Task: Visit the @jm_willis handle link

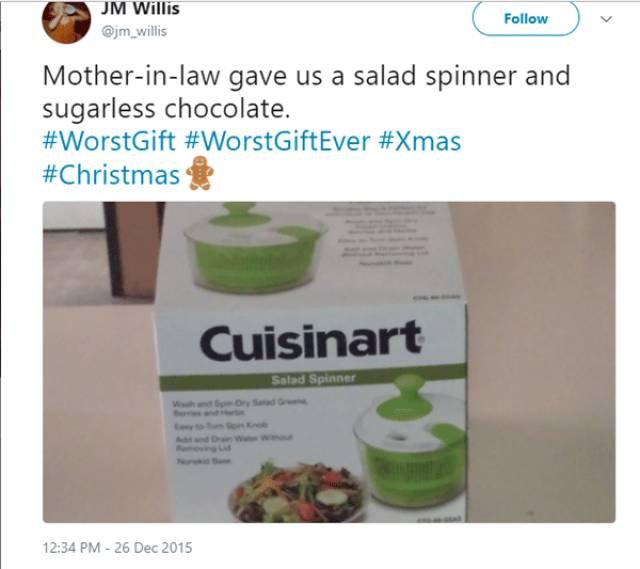Action: [134, 31]
